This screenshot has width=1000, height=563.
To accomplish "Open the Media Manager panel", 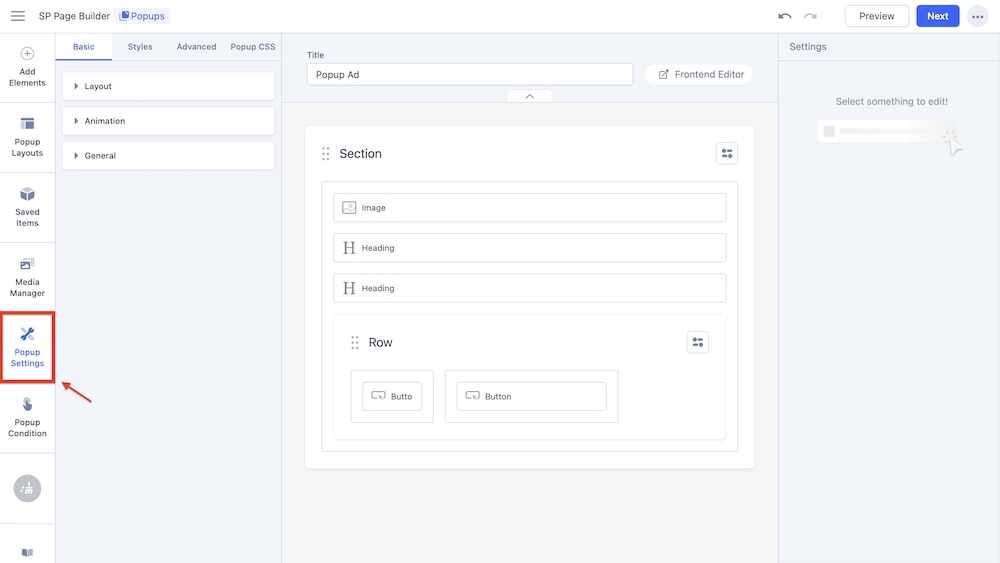I will pos(27,277).
